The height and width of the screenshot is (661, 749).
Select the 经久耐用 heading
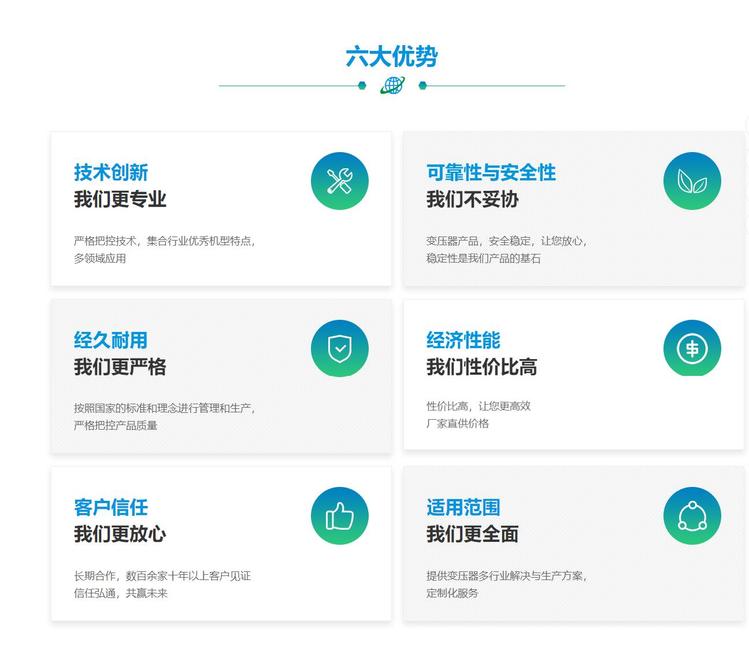tap(111, 340)
